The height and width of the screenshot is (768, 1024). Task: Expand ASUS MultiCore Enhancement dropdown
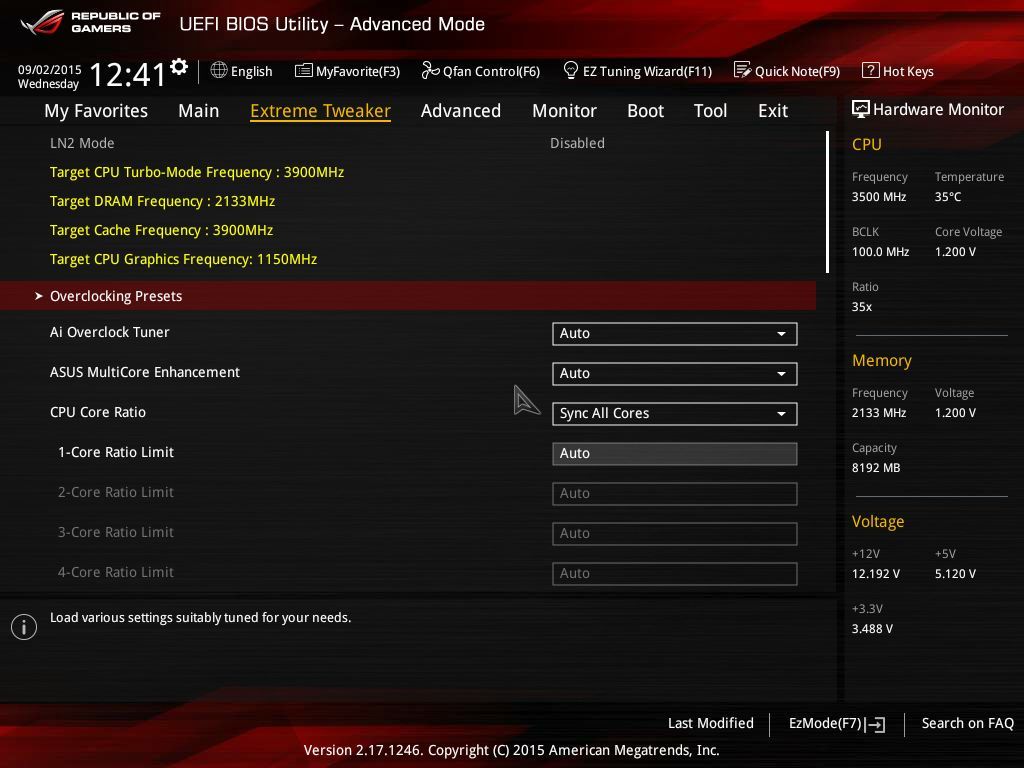click(675, 374)
